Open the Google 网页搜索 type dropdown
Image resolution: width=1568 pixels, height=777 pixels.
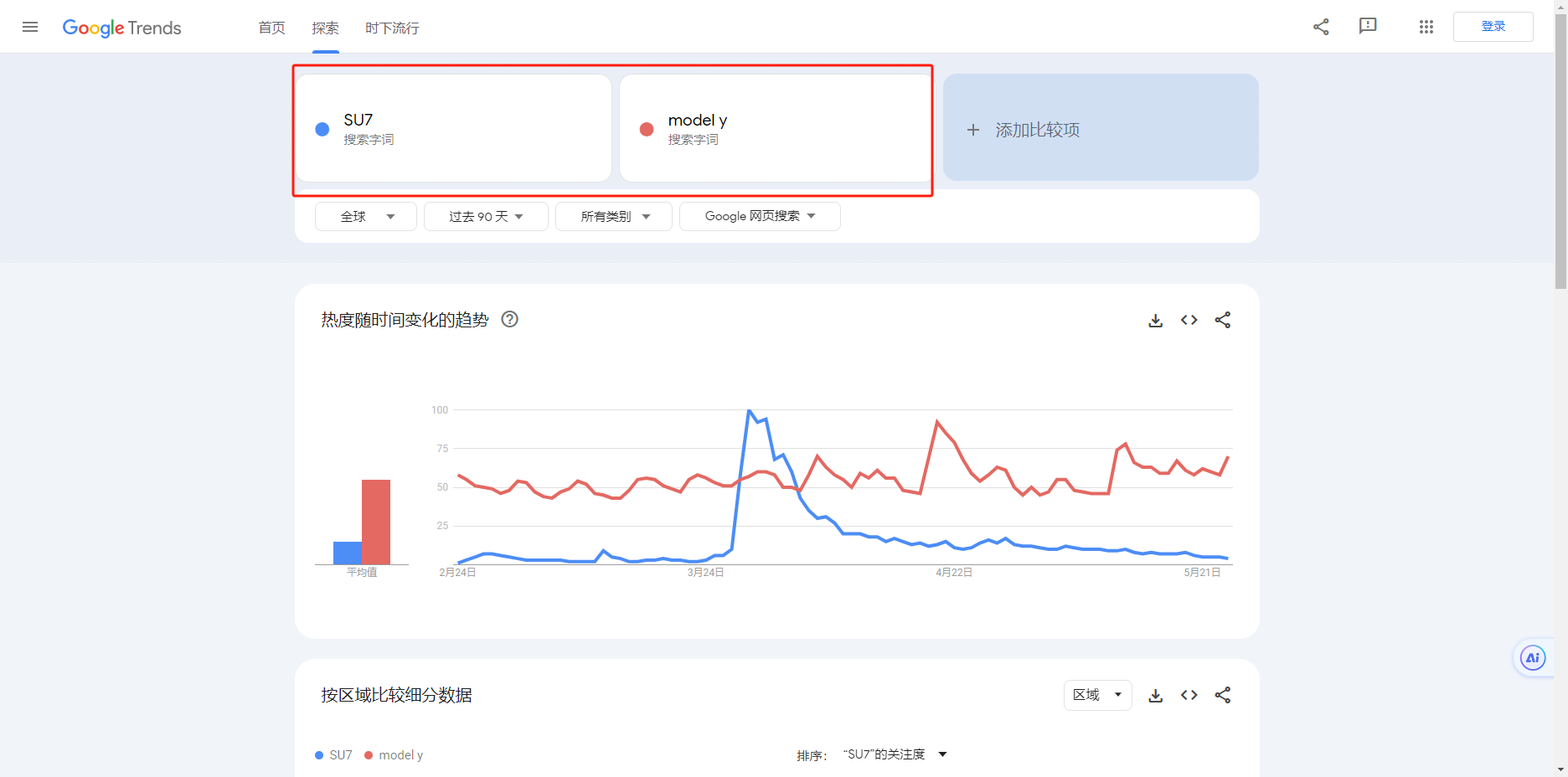760,216
